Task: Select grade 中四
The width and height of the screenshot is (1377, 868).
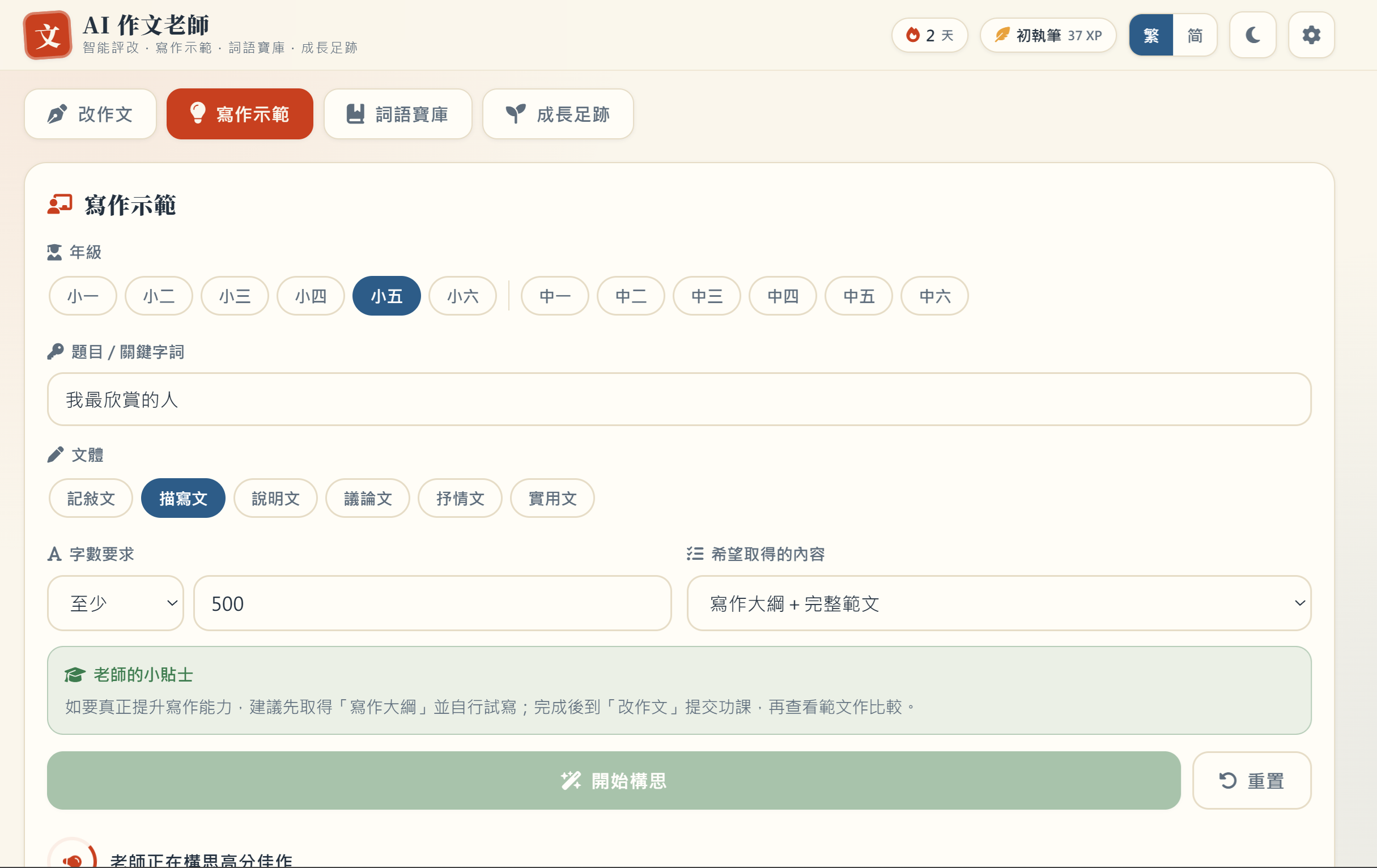Action: (784, 296)
